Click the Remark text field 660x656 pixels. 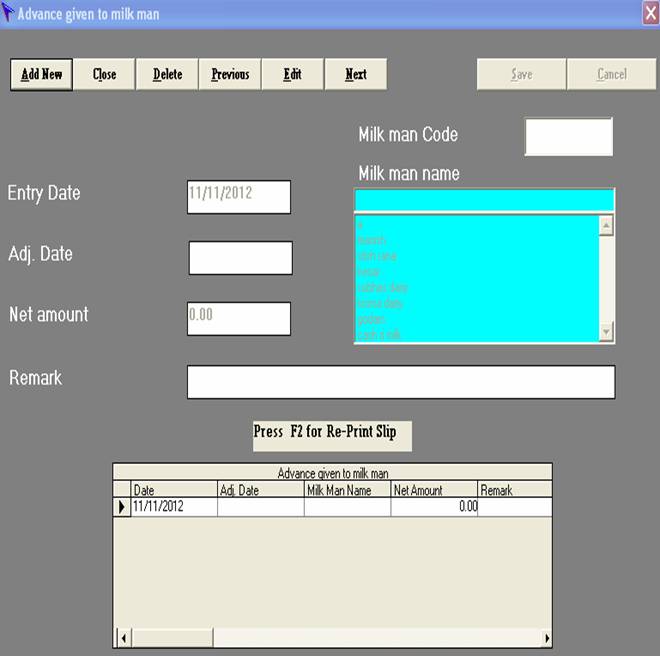click(x=400, y=382)
